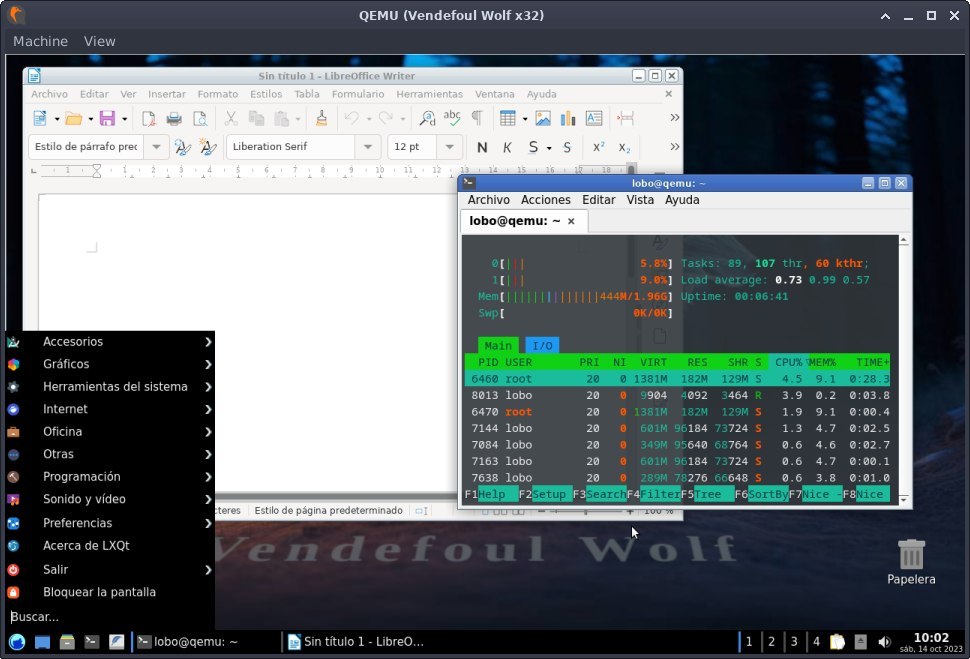
Task: Toggle print preview icon
Action: coord(200,118)
